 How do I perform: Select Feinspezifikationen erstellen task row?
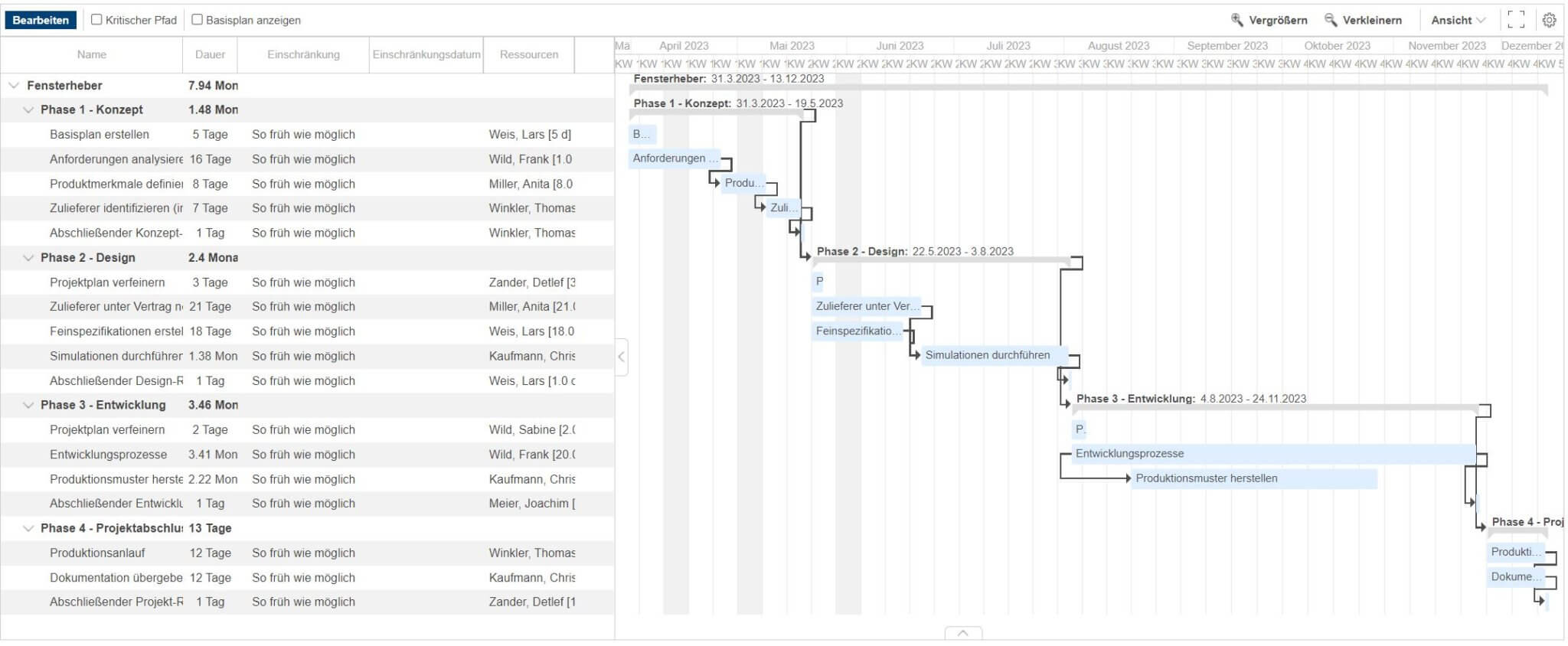tap(307, 331)
